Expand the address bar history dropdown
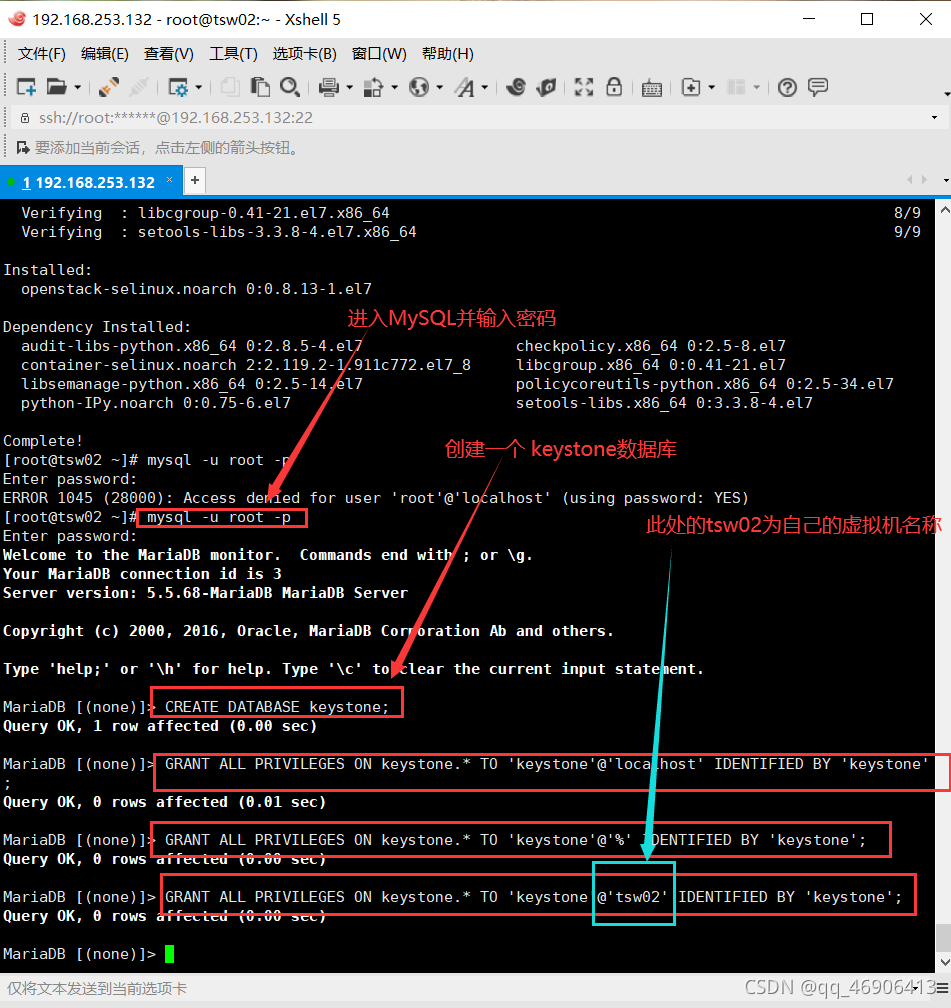 pyautogui.click(x=934, y=118)
